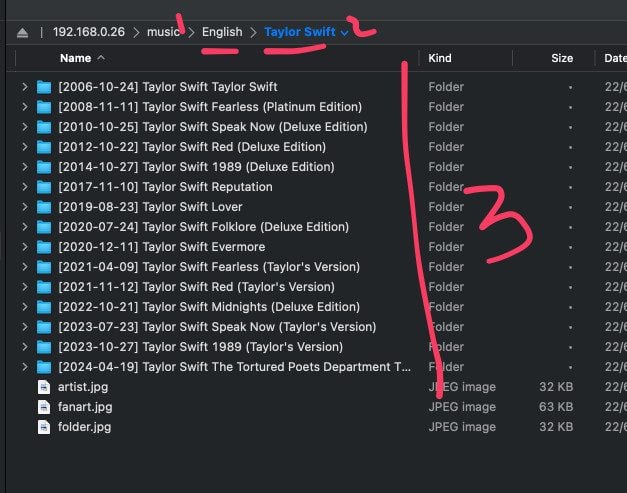This screenshot has height=493, width=627.
Task: Expand the Fearless (Platinum Edition) folder
Action: 24,107
